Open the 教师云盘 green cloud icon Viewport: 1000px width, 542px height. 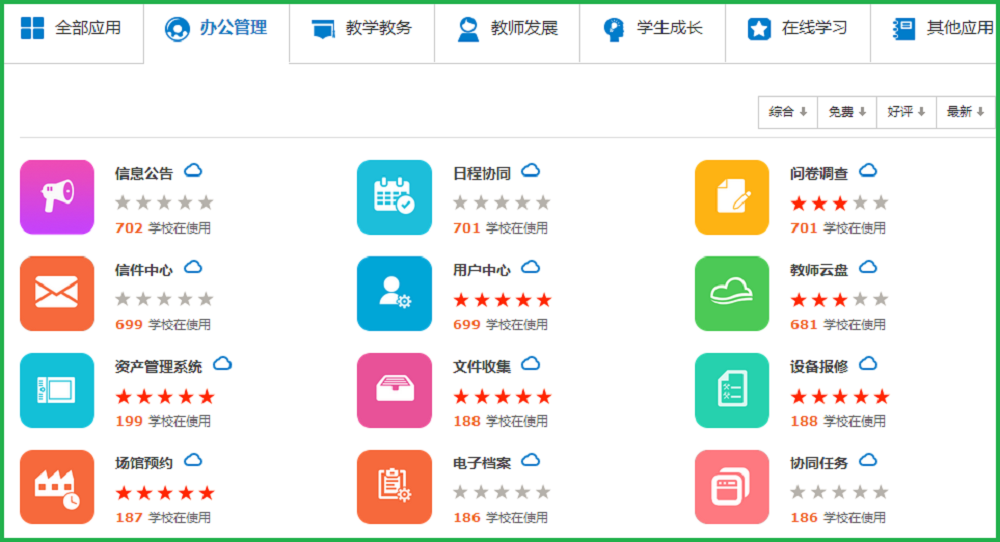tap(732, 293)
